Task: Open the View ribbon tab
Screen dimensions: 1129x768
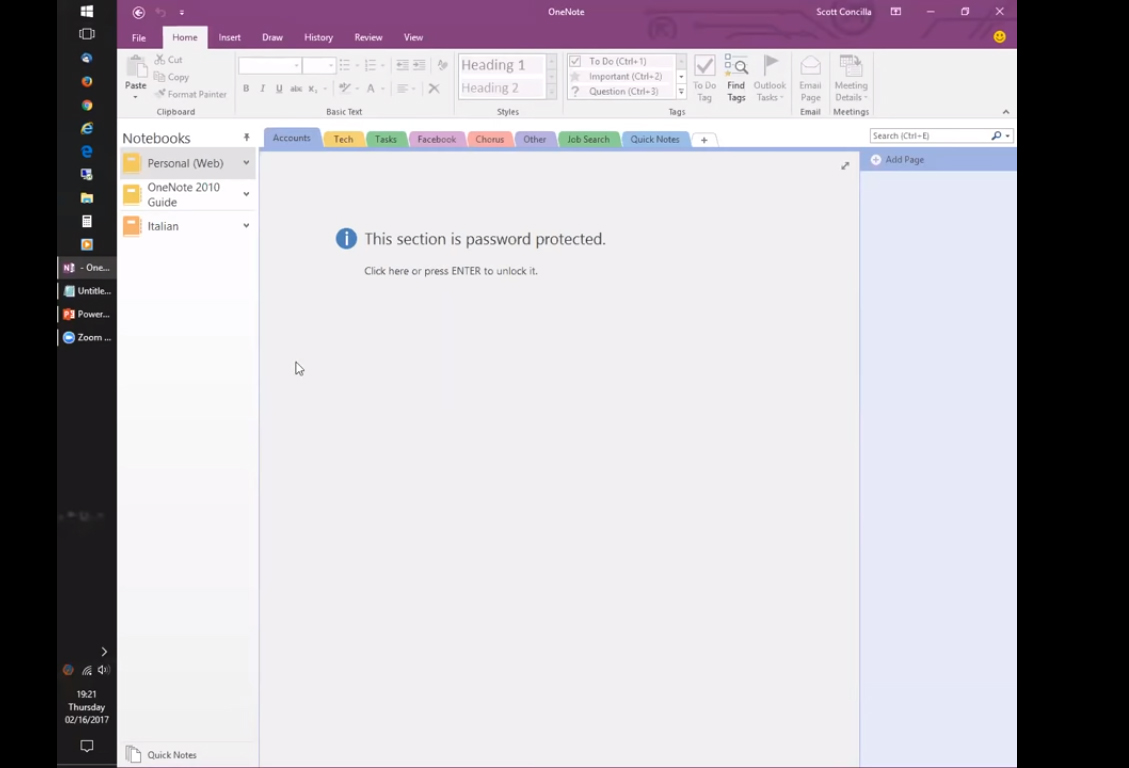Action: tap(413, 37)
